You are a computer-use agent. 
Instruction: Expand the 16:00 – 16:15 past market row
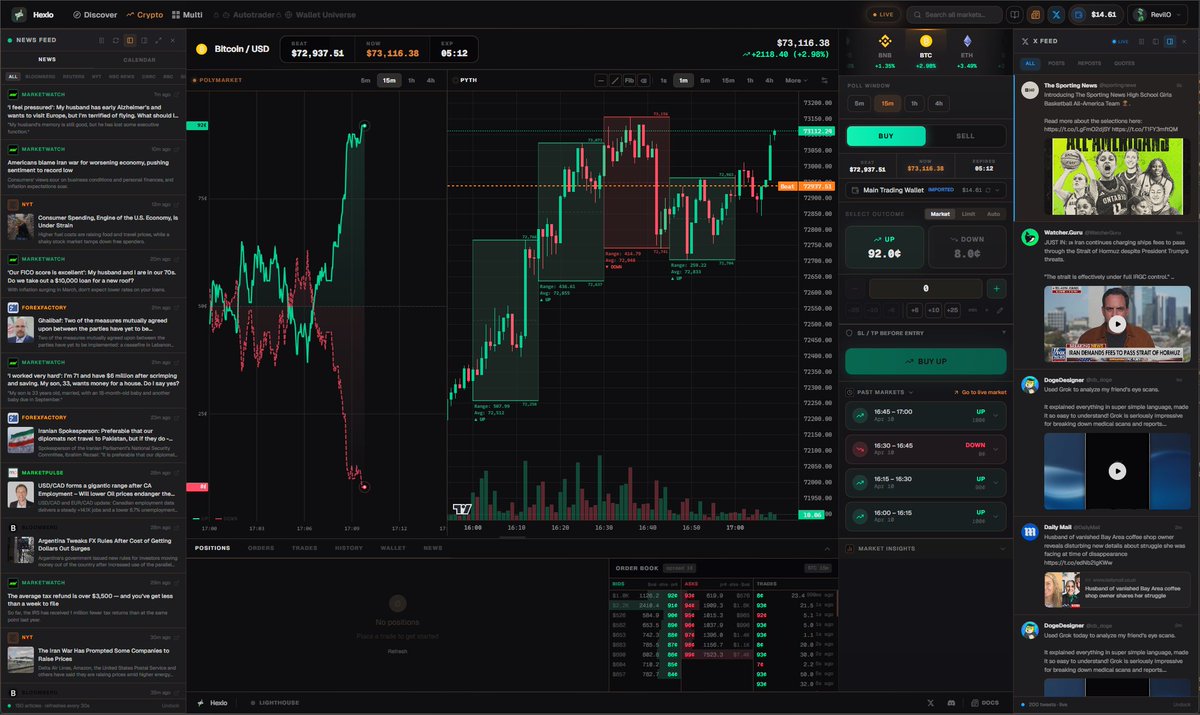click(x=926, y=516)
